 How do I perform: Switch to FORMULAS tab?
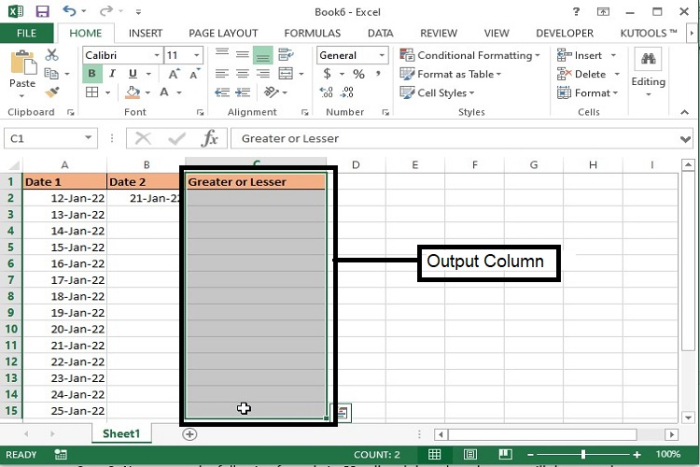[312, 33]
